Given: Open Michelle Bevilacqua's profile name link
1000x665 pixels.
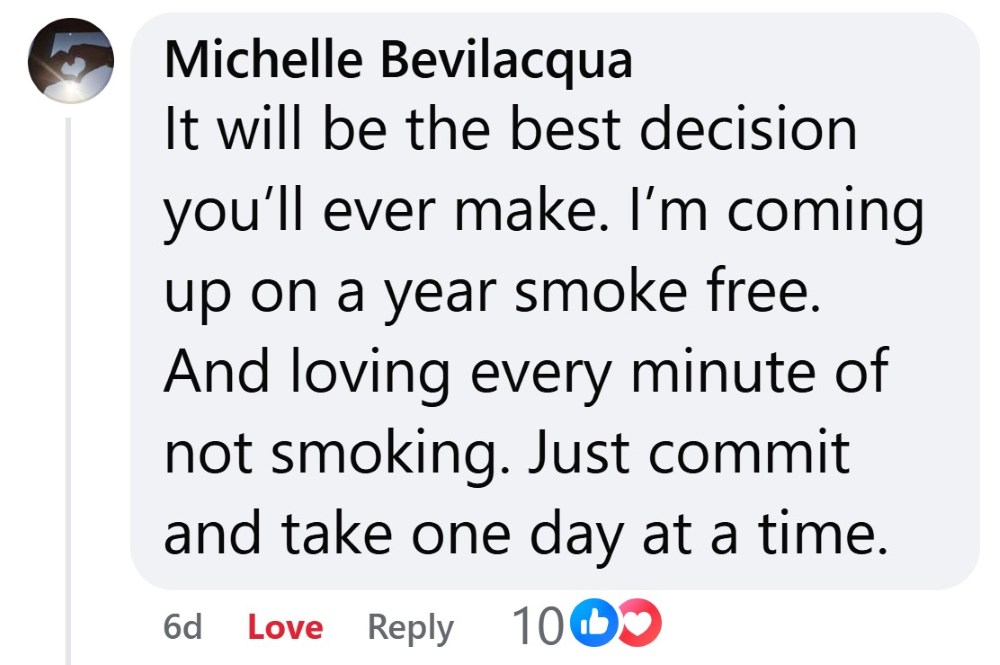Looking at the screenshot, I should 398,60.
